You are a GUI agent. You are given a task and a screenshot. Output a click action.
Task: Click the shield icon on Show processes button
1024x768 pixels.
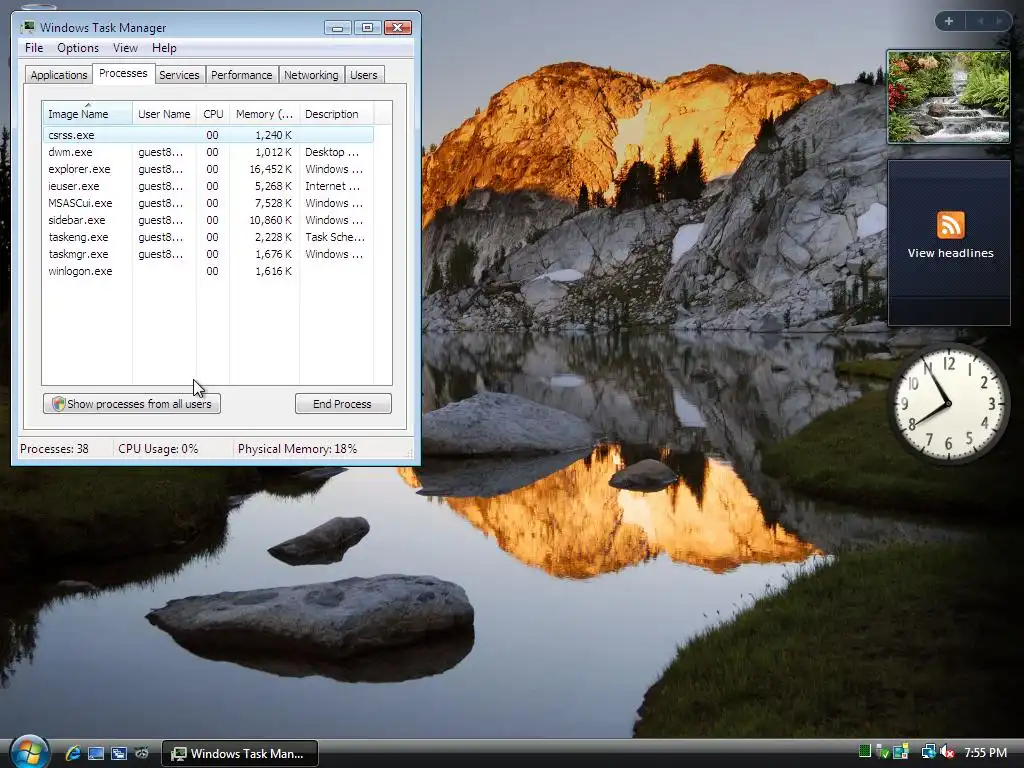[x=58, y=404]
